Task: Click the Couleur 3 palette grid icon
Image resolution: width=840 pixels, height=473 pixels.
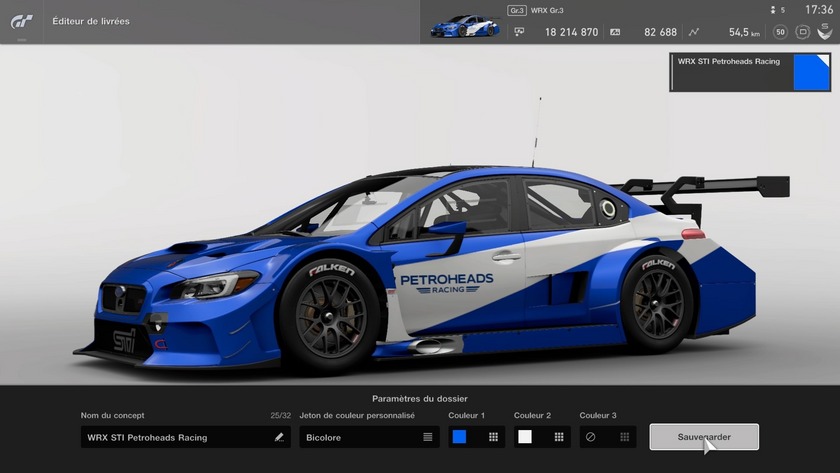Action: click(x=625, y=437)
